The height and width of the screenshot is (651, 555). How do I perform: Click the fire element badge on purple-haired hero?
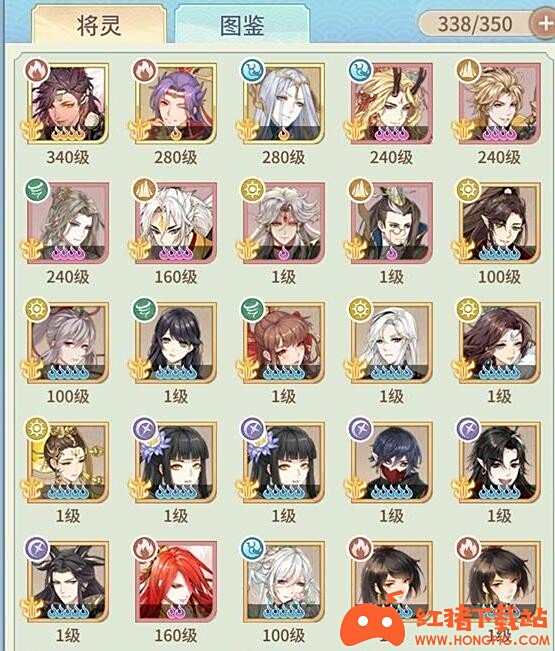[144, 70]
